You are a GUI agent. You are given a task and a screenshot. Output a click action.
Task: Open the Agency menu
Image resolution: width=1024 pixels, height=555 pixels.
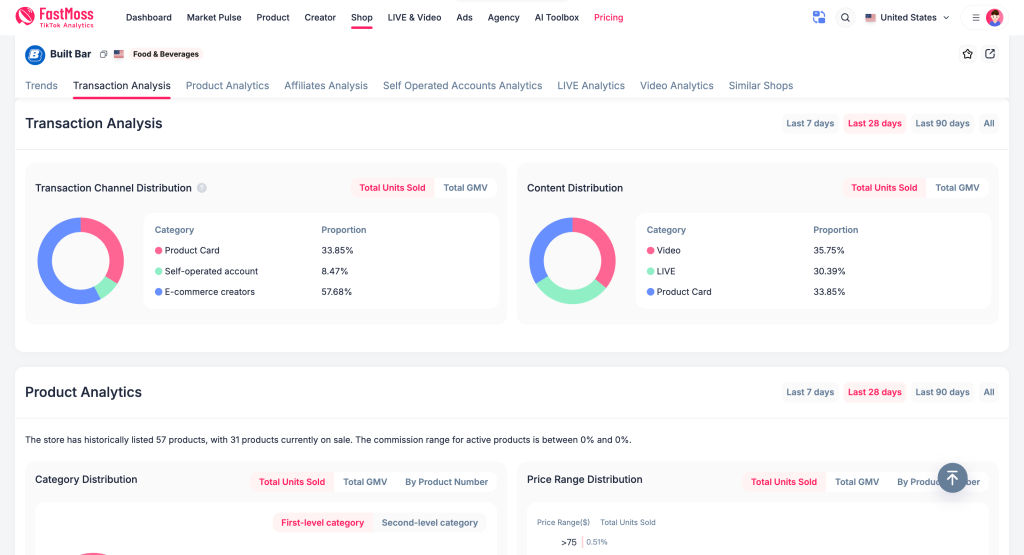504,18
